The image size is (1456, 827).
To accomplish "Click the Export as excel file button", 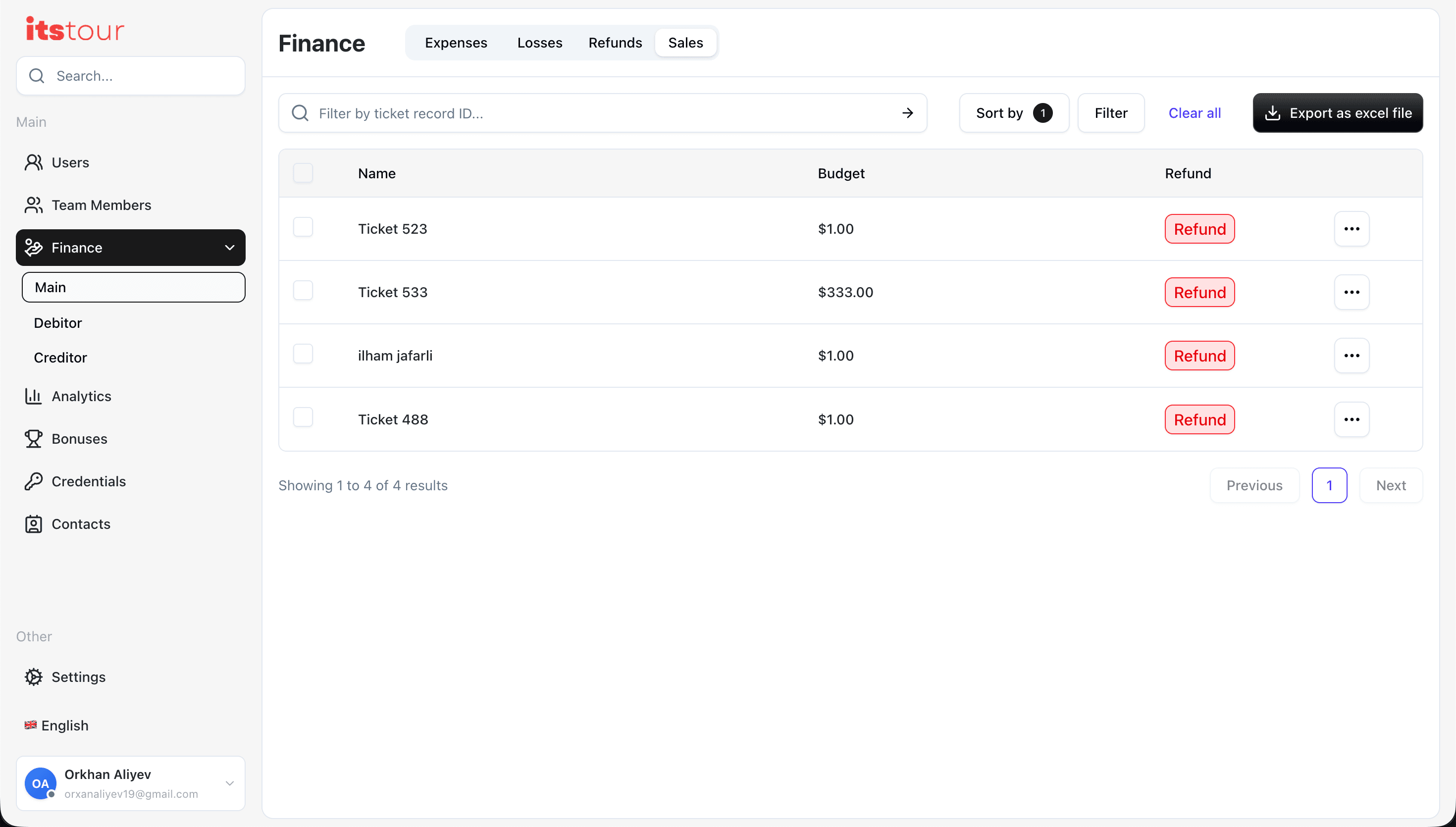I will click(x=1337, y=113).
